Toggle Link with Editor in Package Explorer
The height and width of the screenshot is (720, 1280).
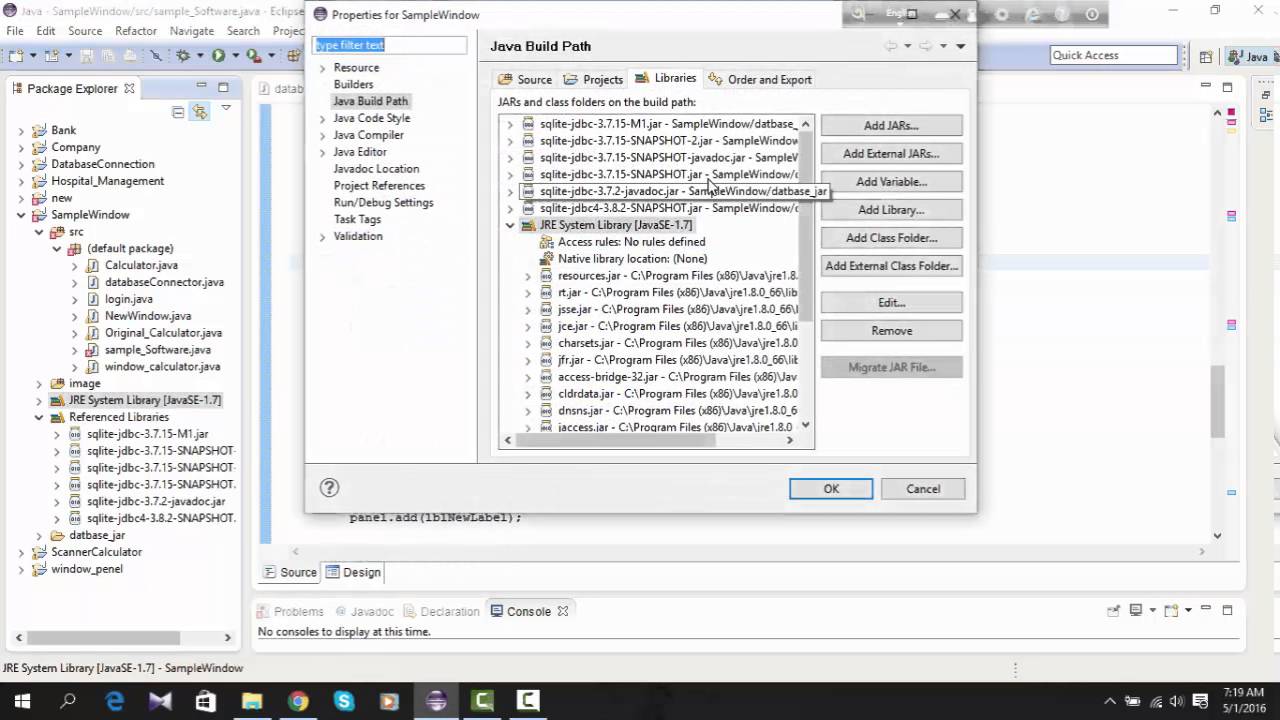click(200, 112)
